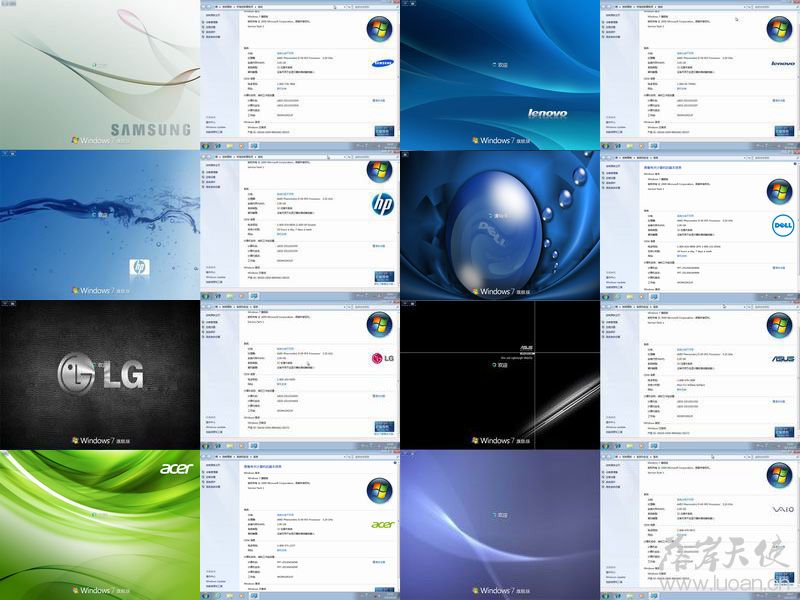Open Windows Update link in Acer system window
Screen dimensions: 800x600
click(x=215, y=582)
